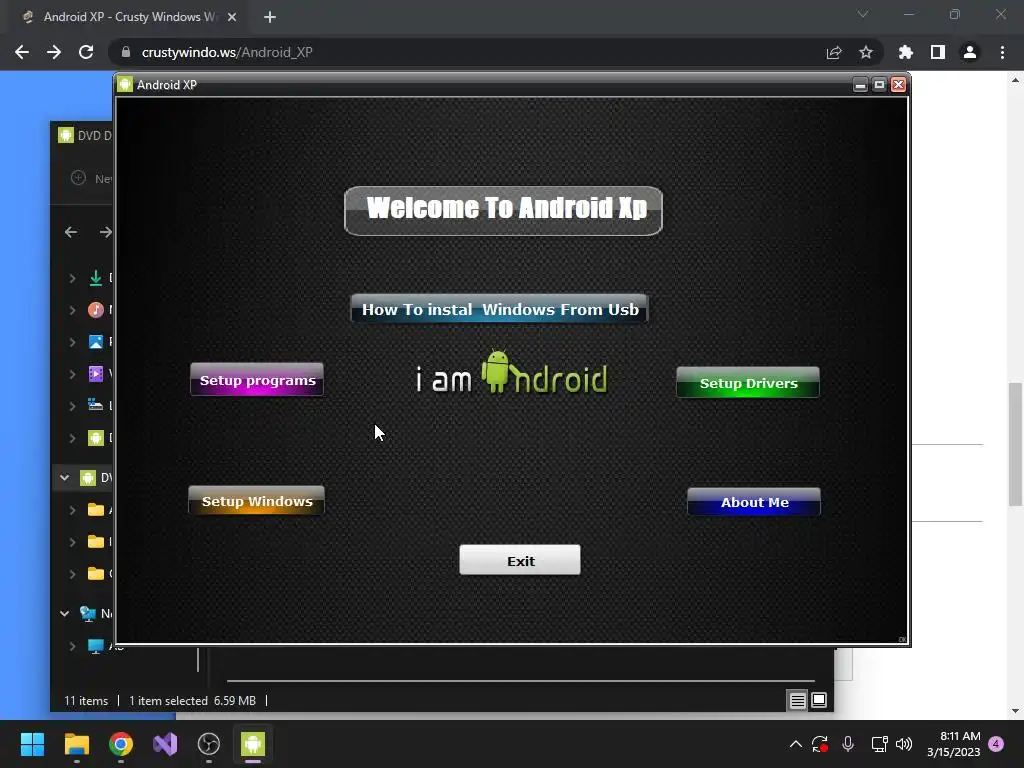
Task: Switch Explorer to details view
Action: coord(797,701)
